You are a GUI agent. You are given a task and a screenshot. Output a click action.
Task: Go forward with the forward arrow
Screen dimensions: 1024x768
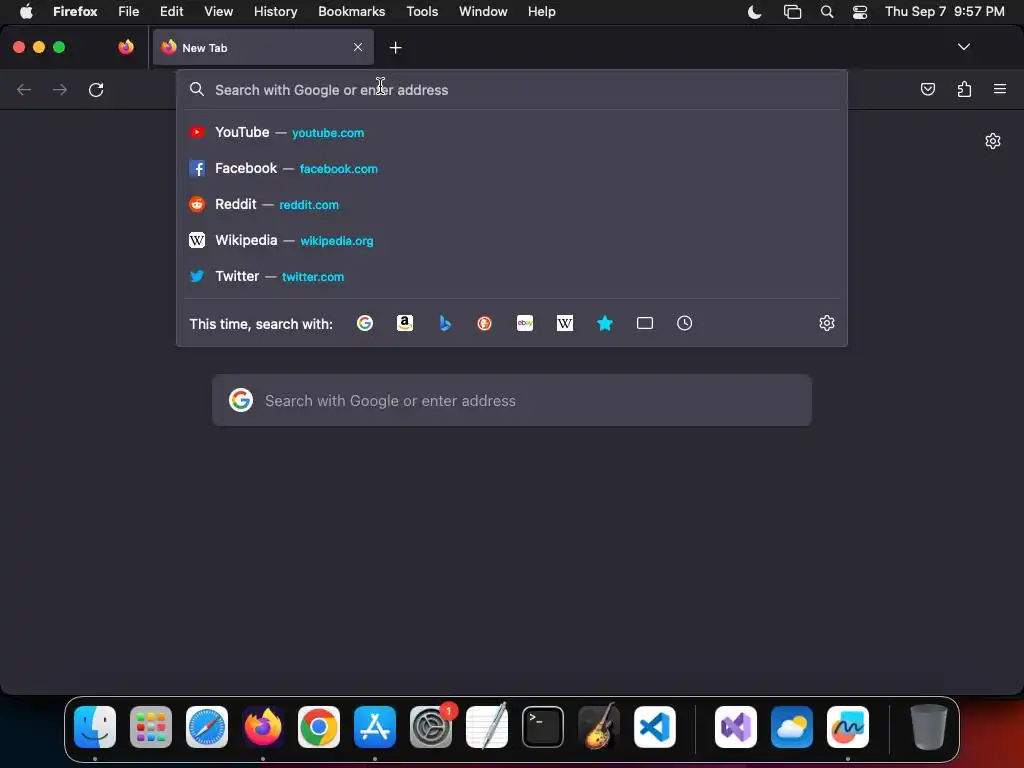[x=60, y=89]
